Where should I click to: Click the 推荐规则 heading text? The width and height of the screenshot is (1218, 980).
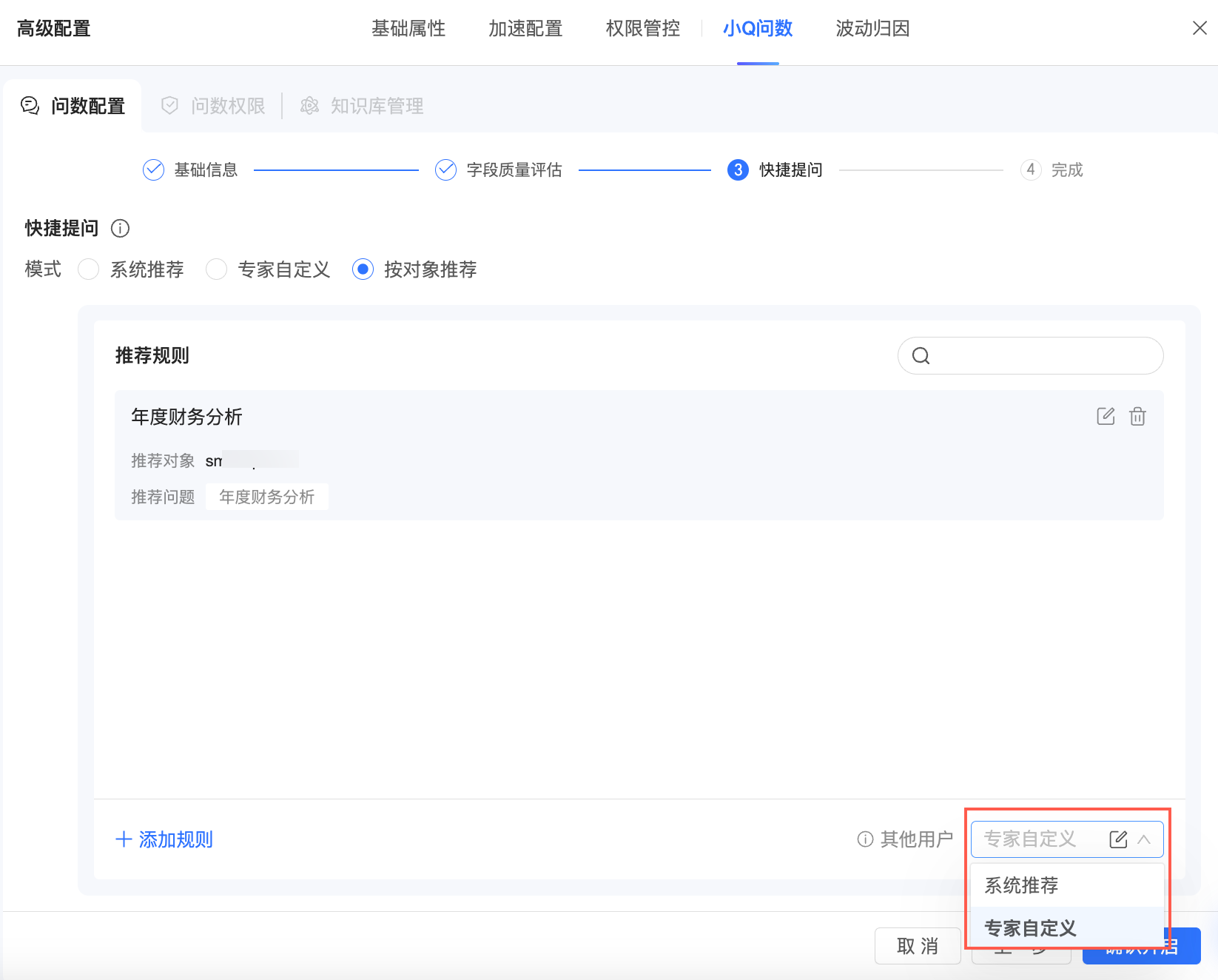tap(152, 356)
